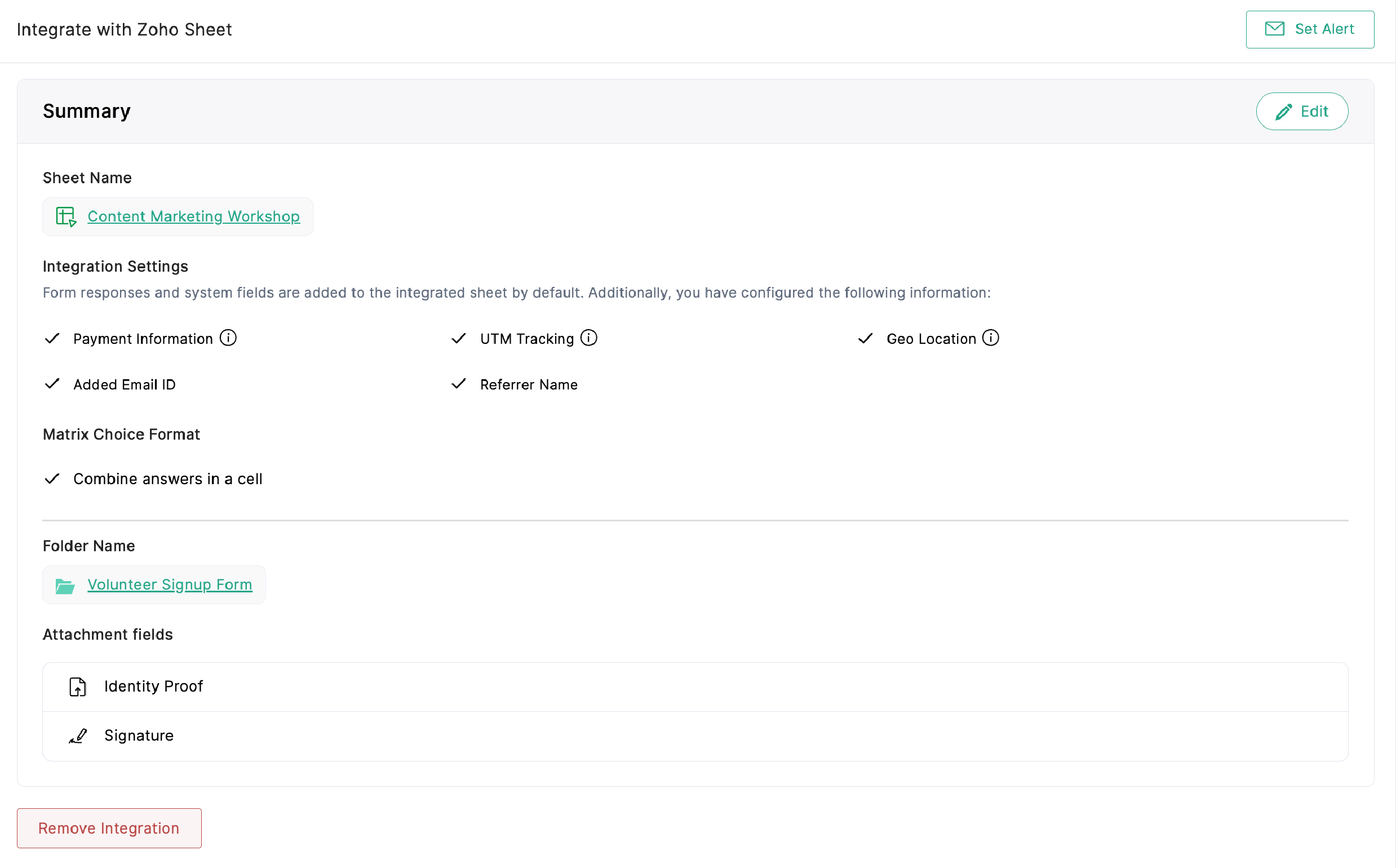Image resolution: width=1396 pixels, height=868 pixels.
Task: Toggle the Payment Information checkmark
Action: pos(52,338)
